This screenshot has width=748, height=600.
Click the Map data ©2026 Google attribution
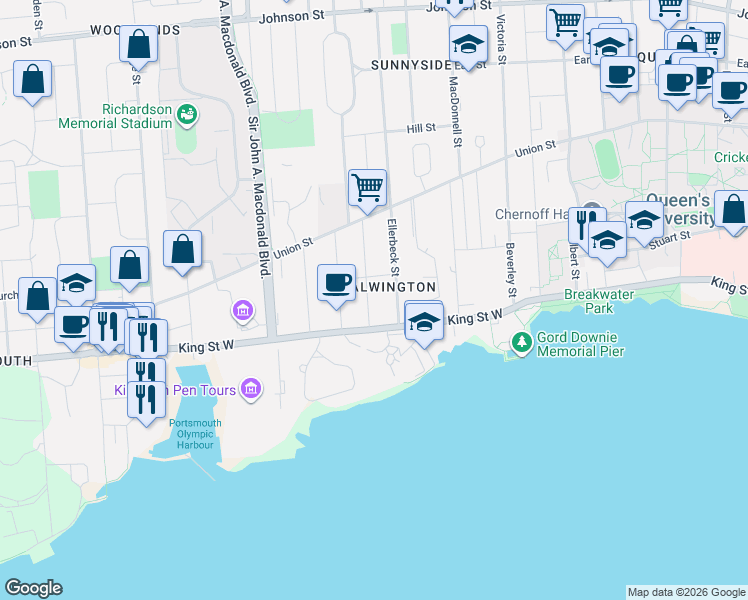[686, 592]
